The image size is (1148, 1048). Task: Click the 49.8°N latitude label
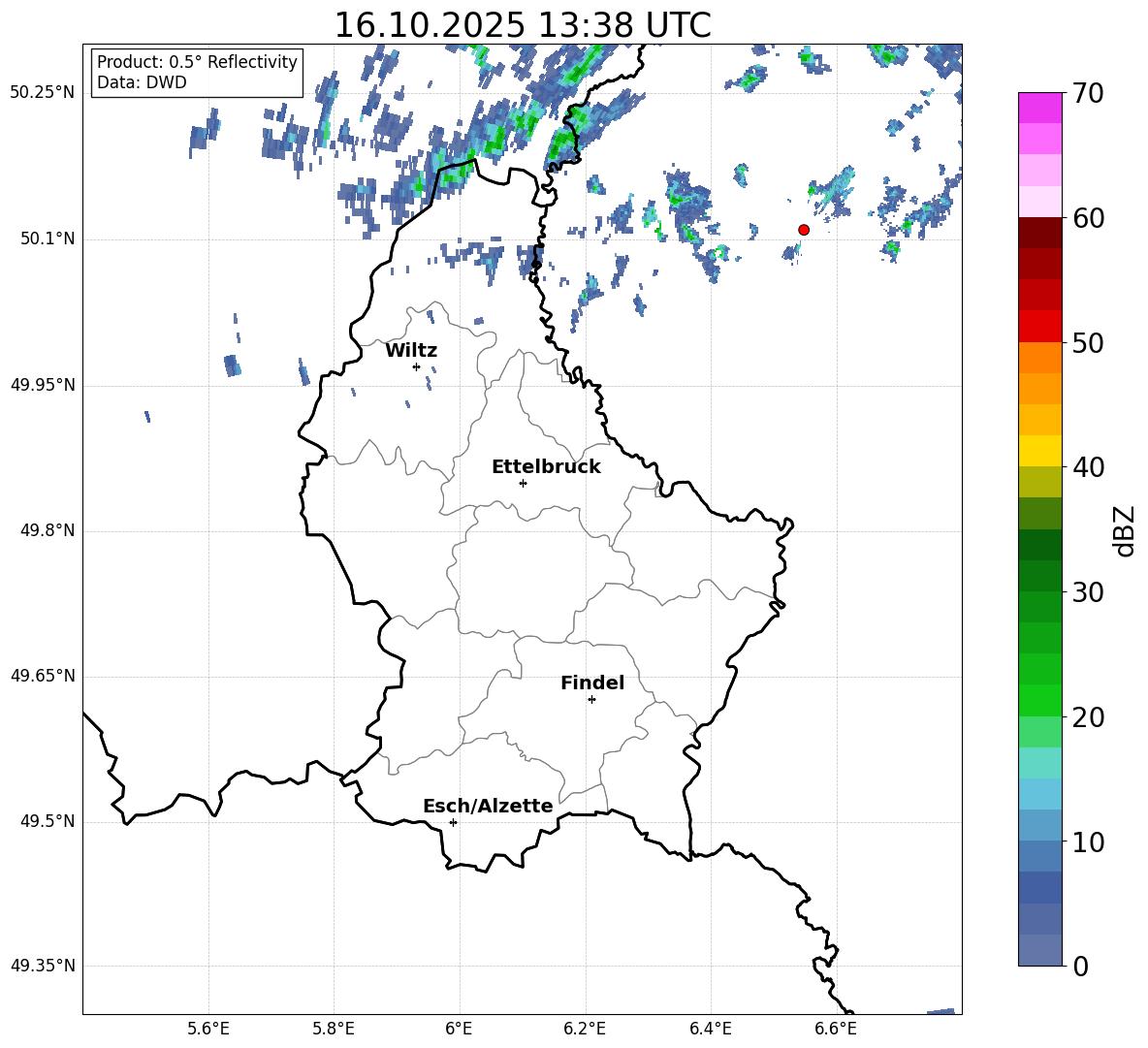[x=48, y=530]
